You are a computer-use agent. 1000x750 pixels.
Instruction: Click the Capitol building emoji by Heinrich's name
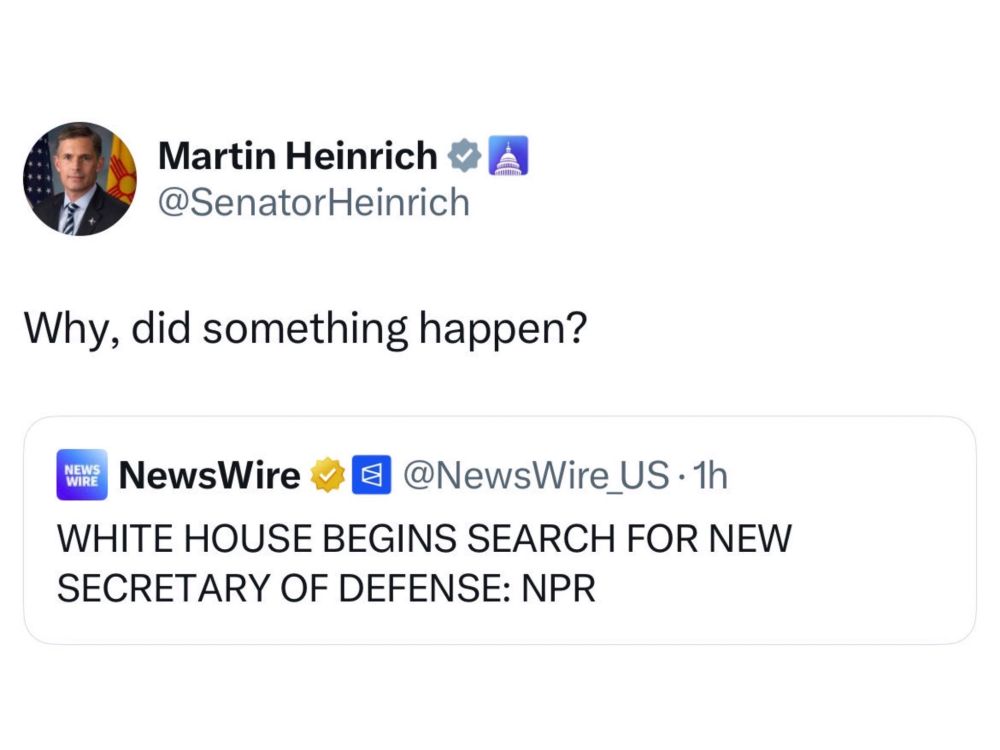click(508, 157)
